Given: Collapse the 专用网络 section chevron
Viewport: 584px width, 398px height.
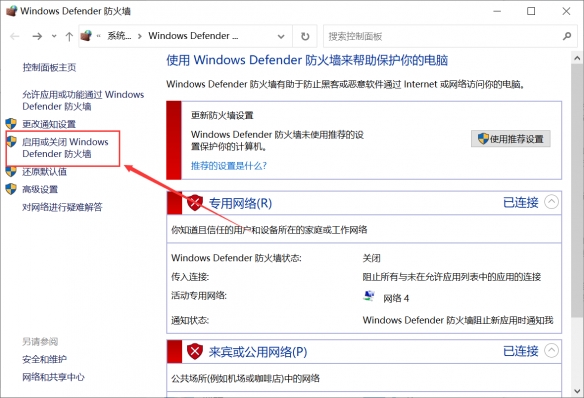Looking at the screenshot, I should tap(552, 202).
